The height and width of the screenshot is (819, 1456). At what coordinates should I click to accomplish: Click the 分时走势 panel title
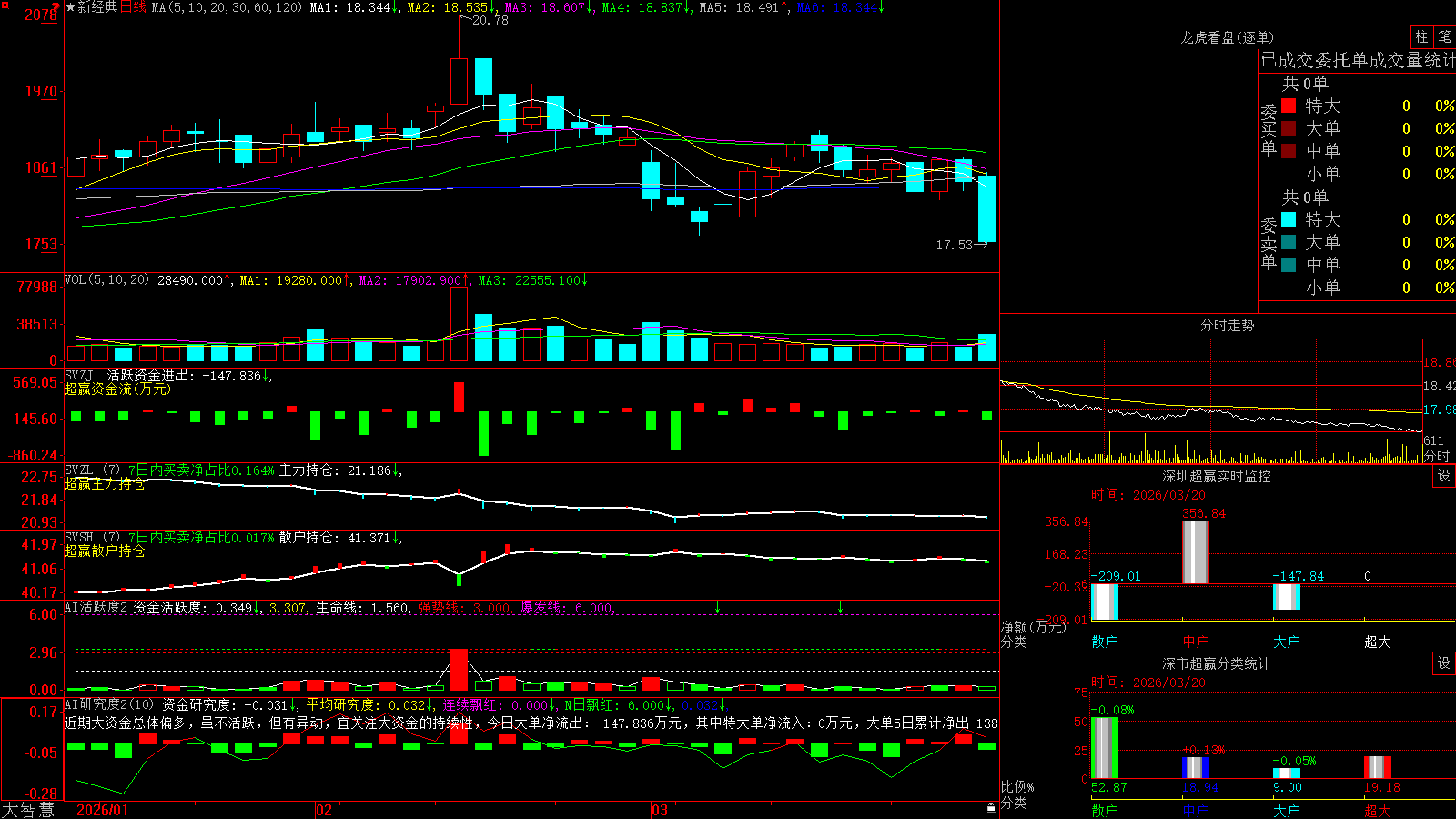coord(1227,325)
